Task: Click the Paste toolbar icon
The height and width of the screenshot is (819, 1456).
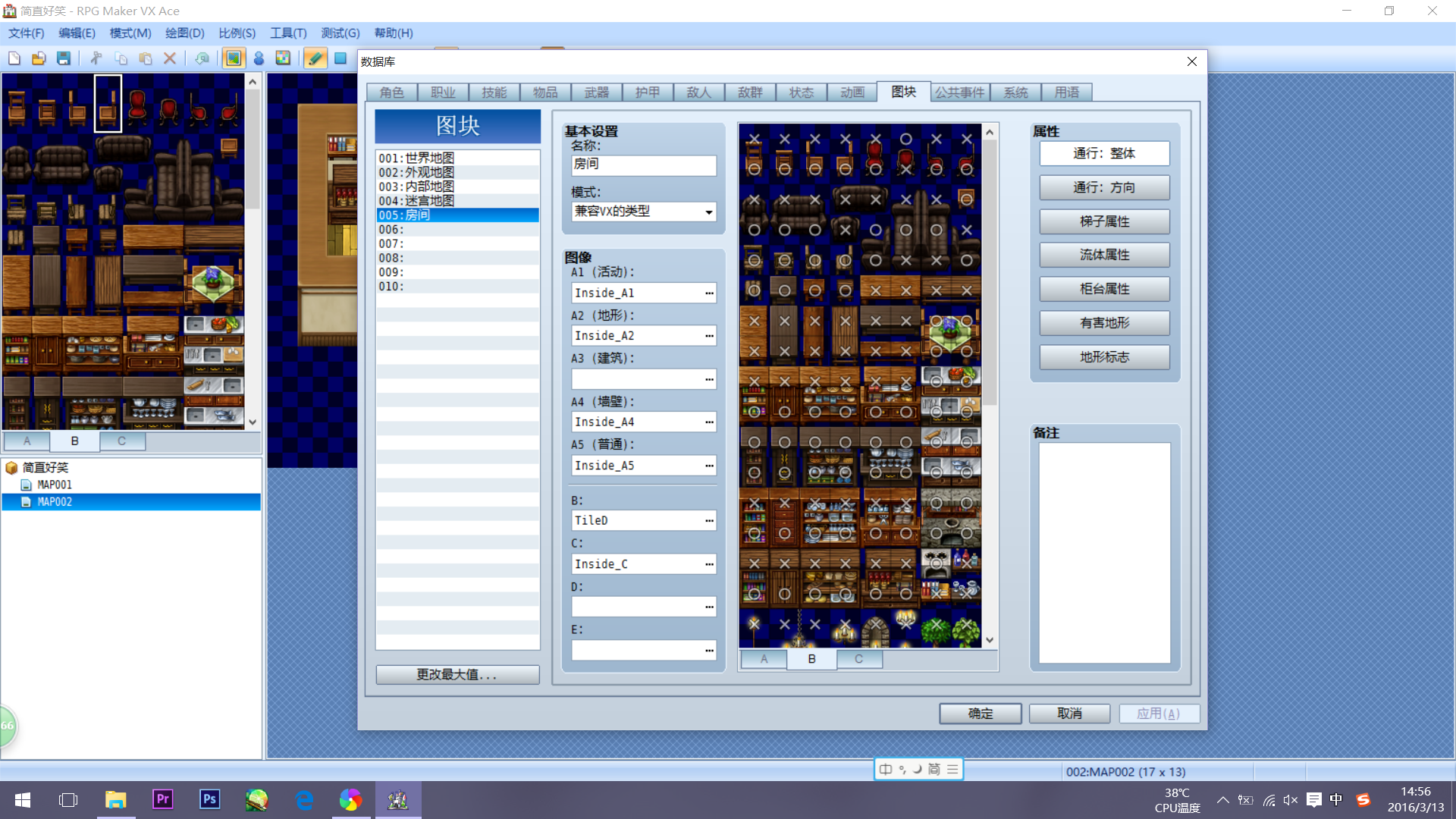Action: [x=146, y=58]
